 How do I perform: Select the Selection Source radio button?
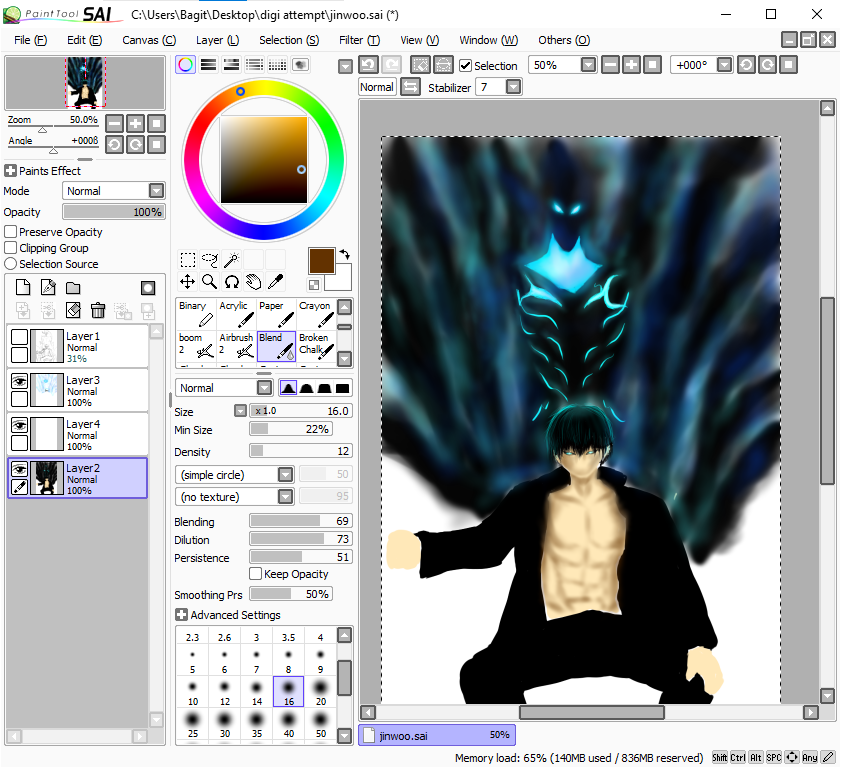coord(10,264)
